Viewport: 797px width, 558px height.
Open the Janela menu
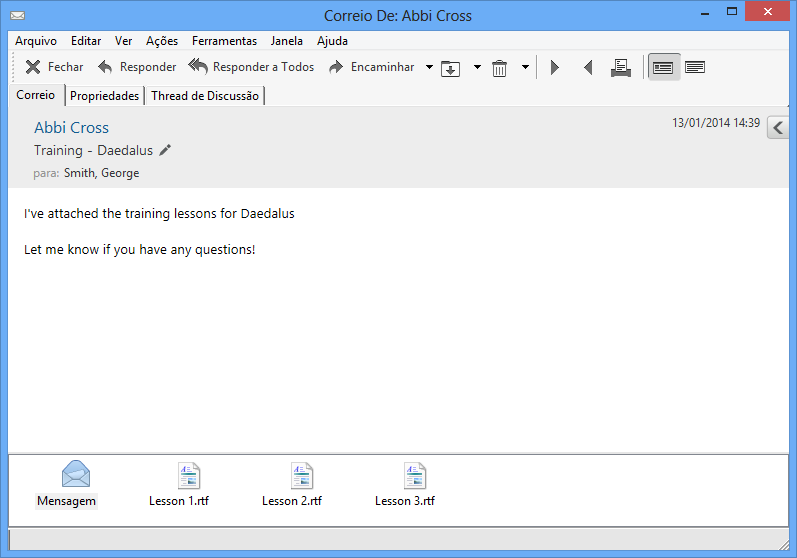(x=287, y=41)
